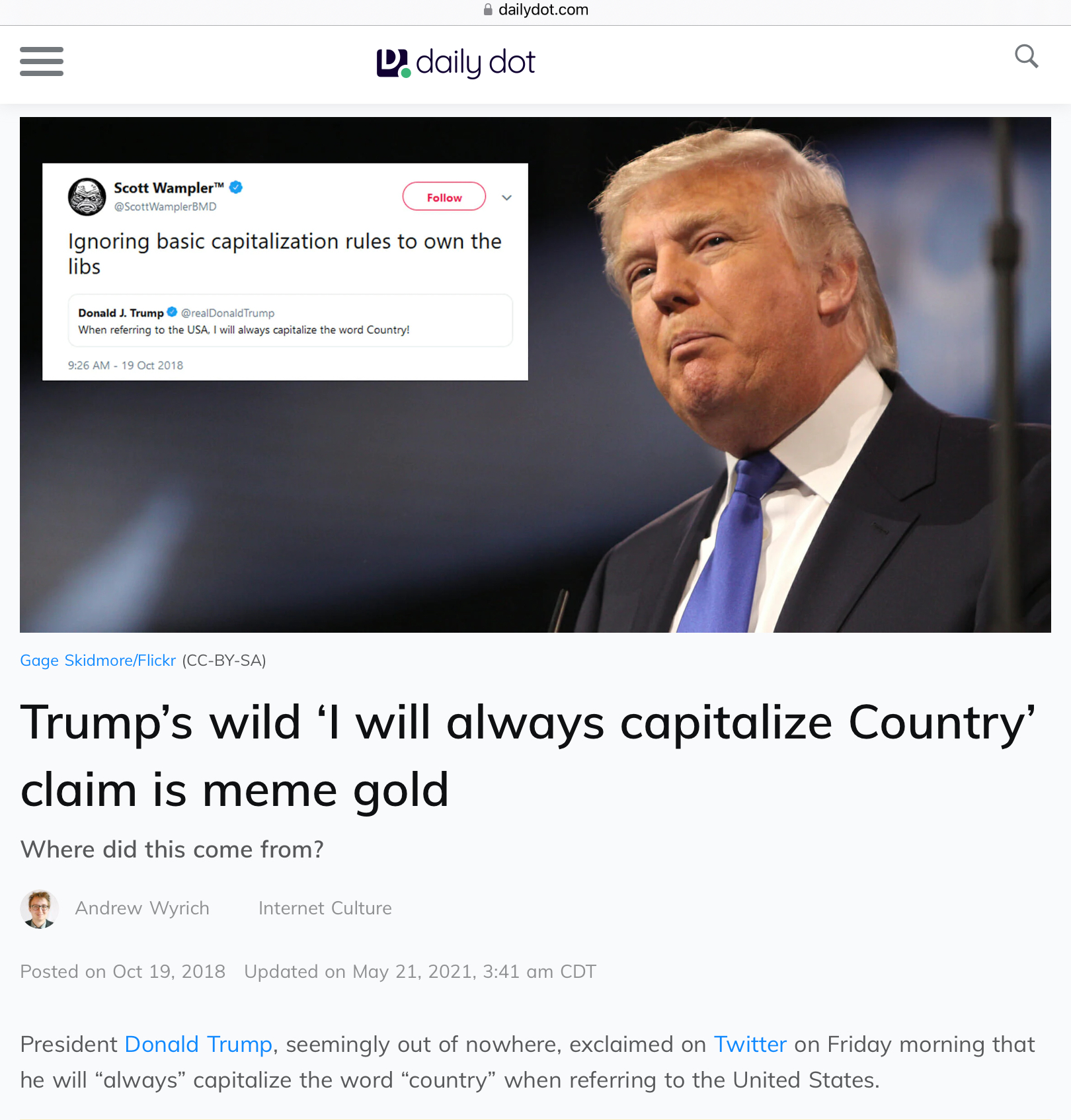
Task: Click Scott Wampler's profile avatar in tweet
Action: click(x=87, y=196)
